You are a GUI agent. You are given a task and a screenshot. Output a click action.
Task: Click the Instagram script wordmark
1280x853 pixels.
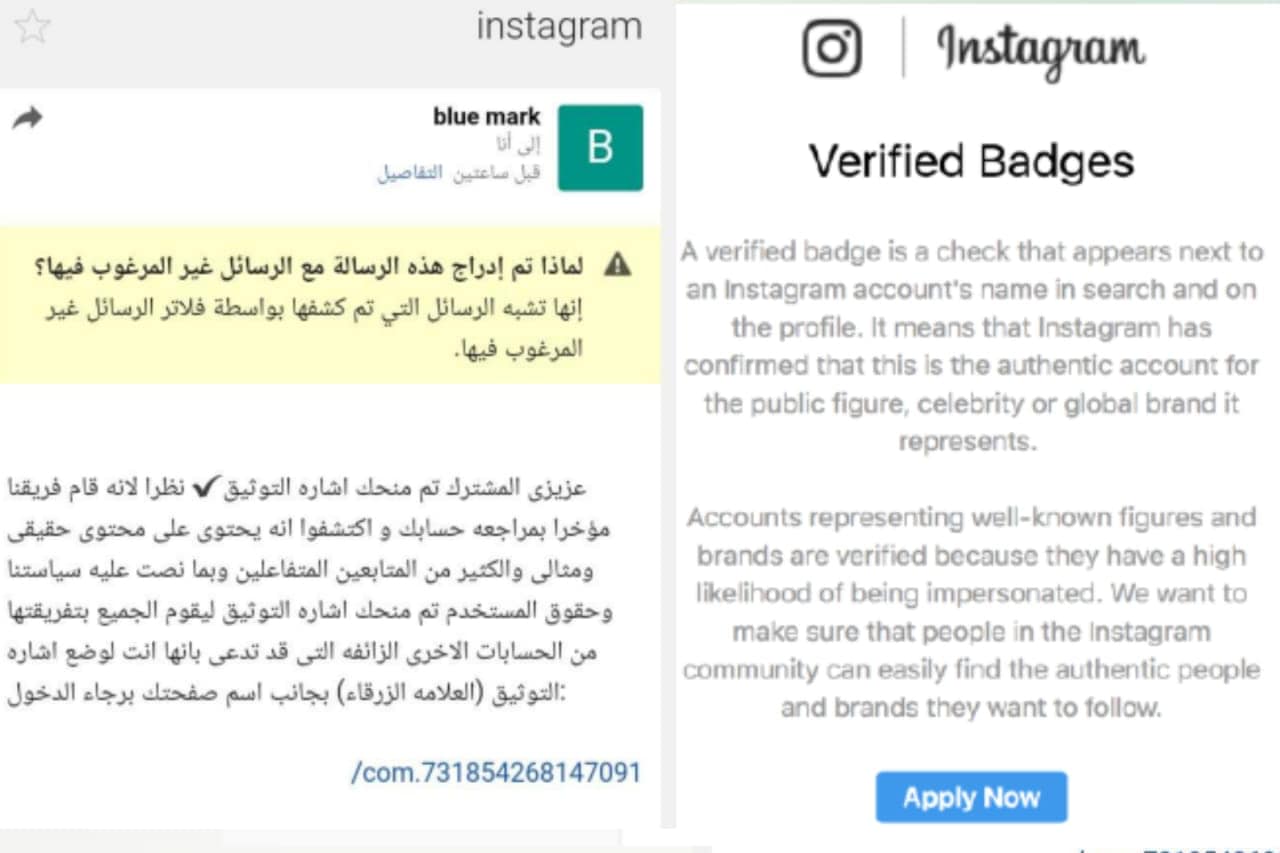(1041, 50)
